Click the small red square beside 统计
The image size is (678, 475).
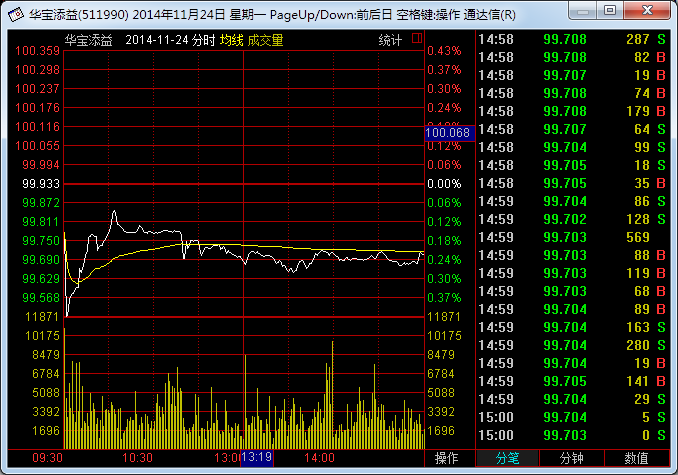pos(416,39)
